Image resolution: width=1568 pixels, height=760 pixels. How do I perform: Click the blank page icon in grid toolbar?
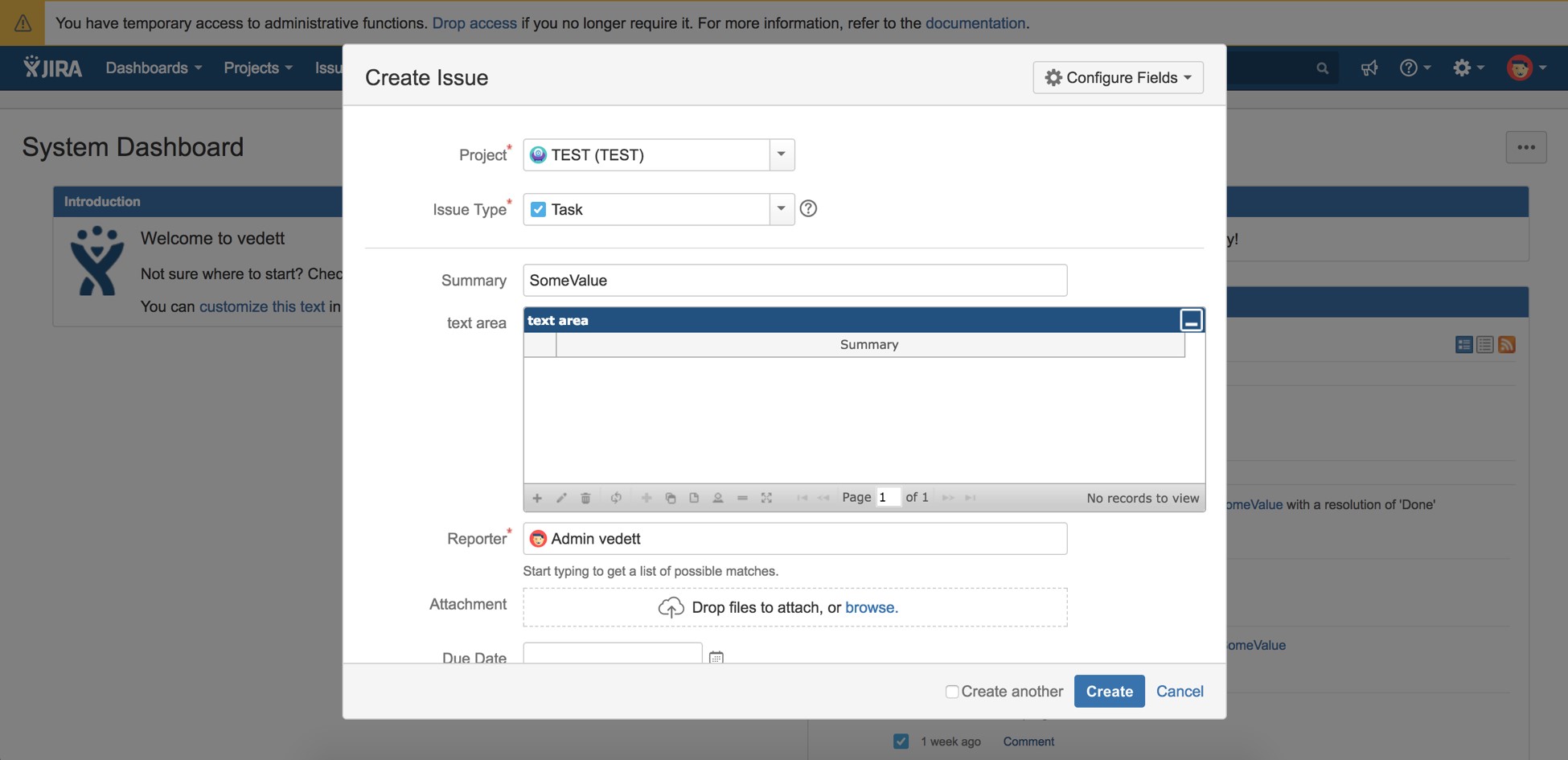click(x=694, y=498)
